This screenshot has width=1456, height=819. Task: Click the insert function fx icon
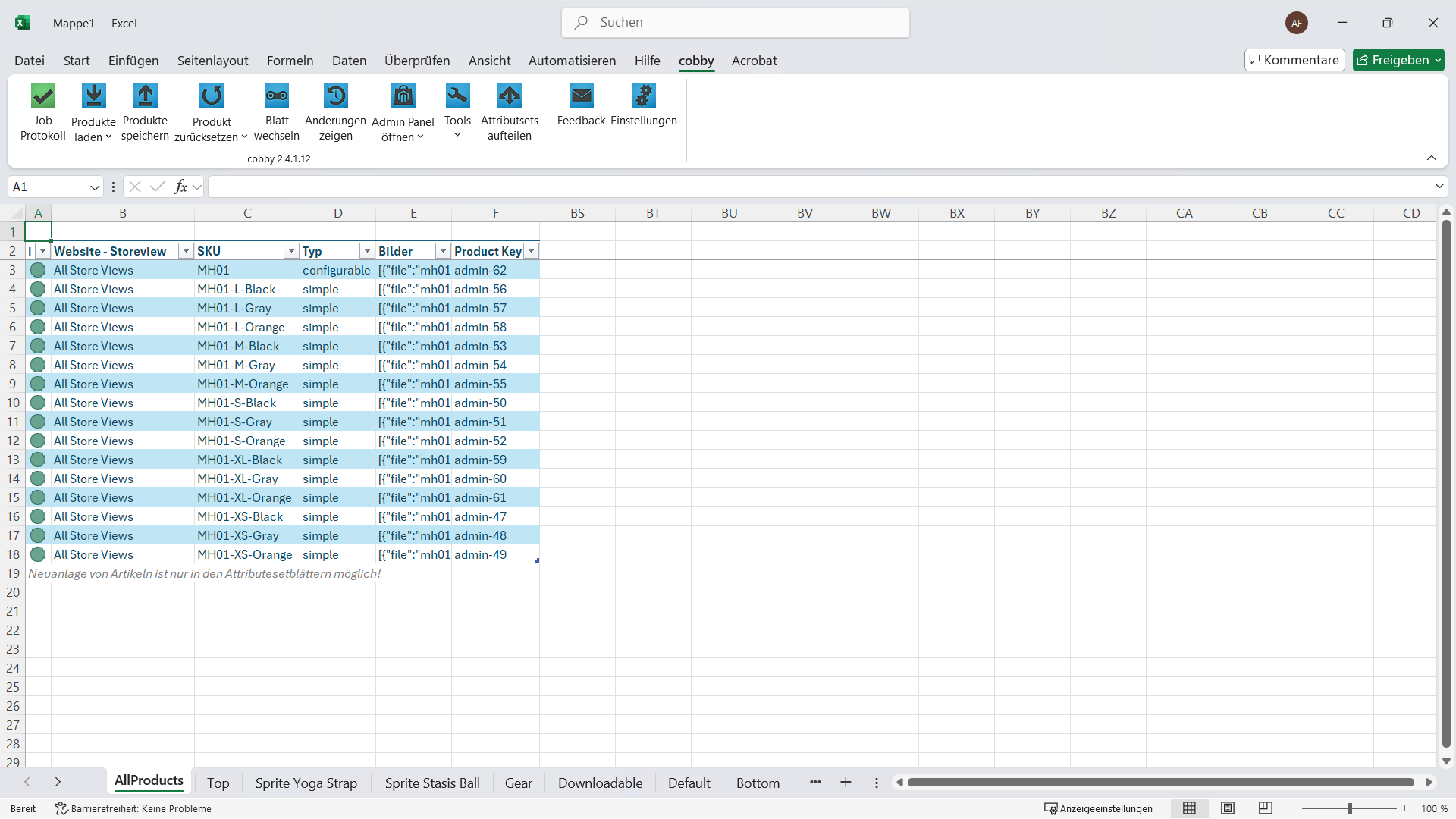[180, 187]
